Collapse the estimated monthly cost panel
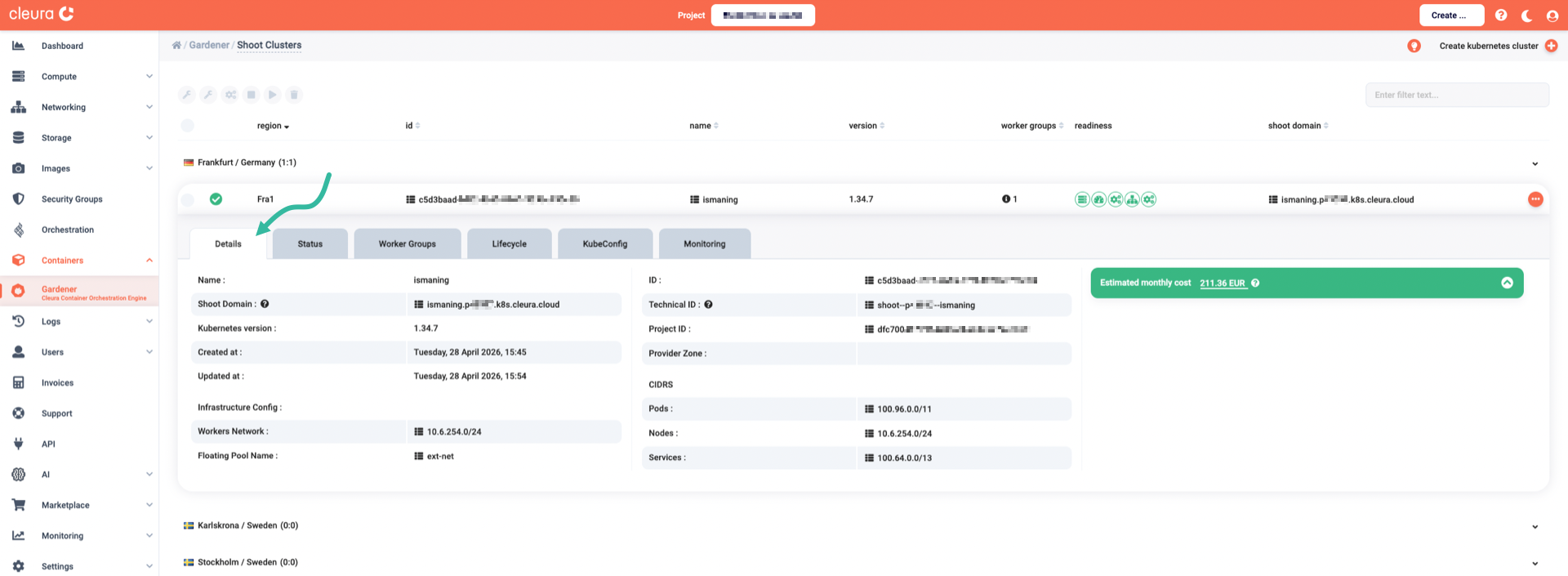Viewport: 1568px width, 576px height. point(1507,283)
